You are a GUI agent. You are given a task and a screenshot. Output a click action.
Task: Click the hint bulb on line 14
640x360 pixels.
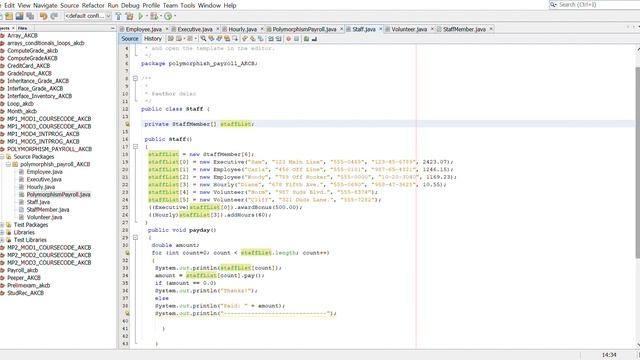[127, 124]
